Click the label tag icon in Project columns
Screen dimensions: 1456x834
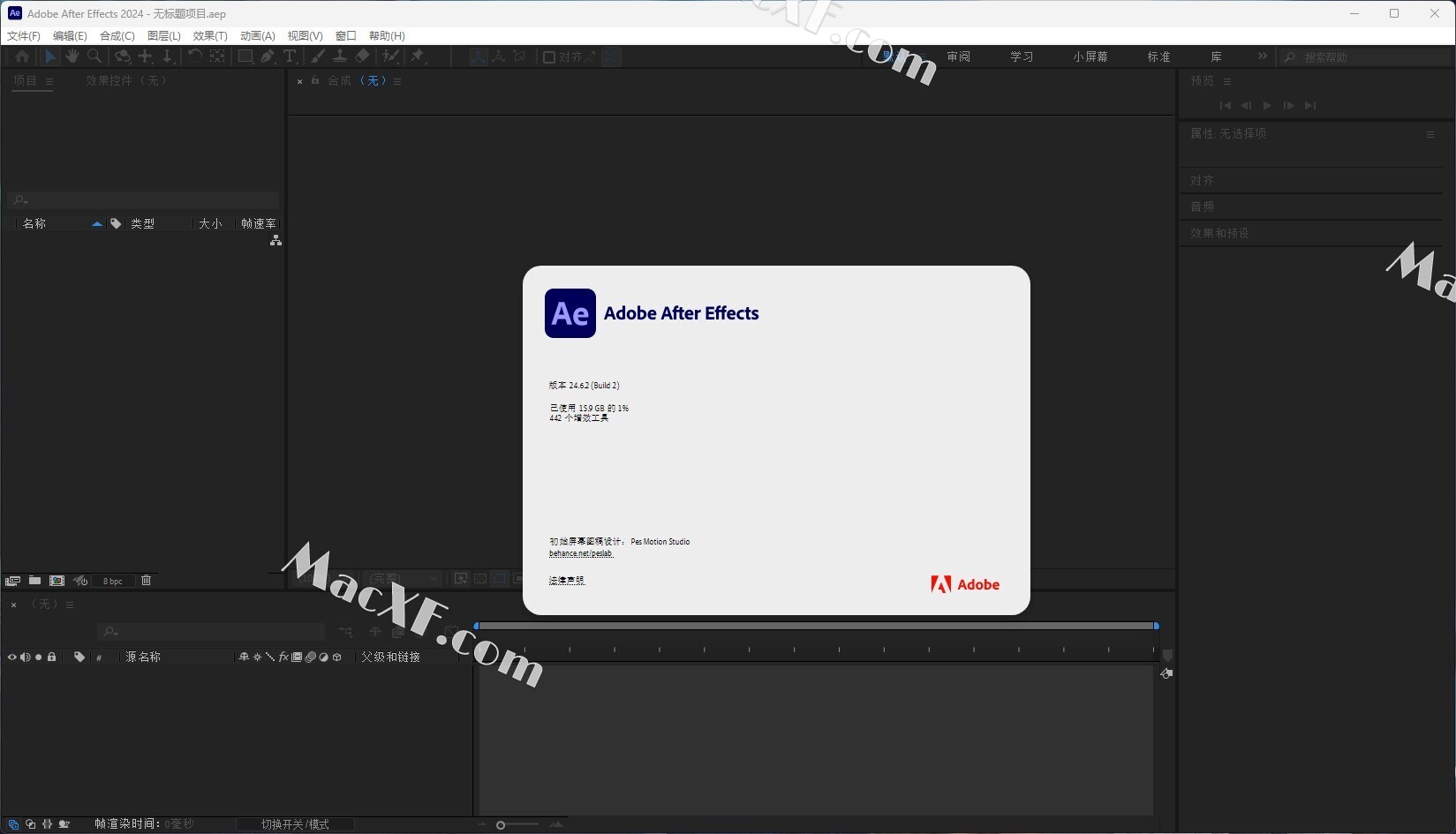click(x=116, y=224)
